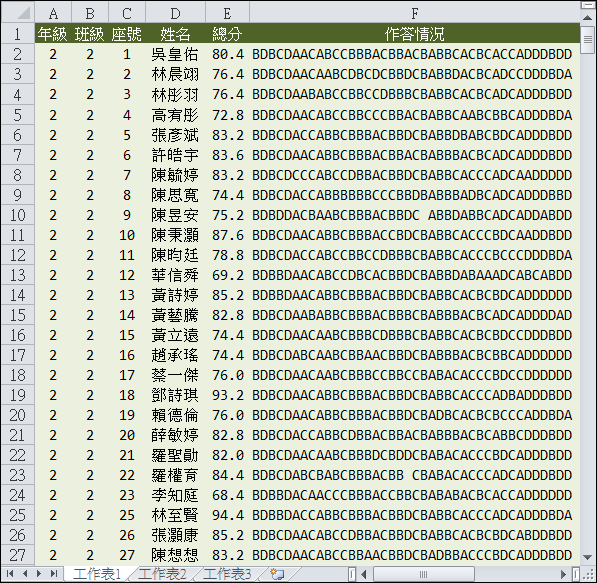The image size is (597, 583).
Task: Click the horizontal scrollbar thumb
Action: (x=423, y=574)
